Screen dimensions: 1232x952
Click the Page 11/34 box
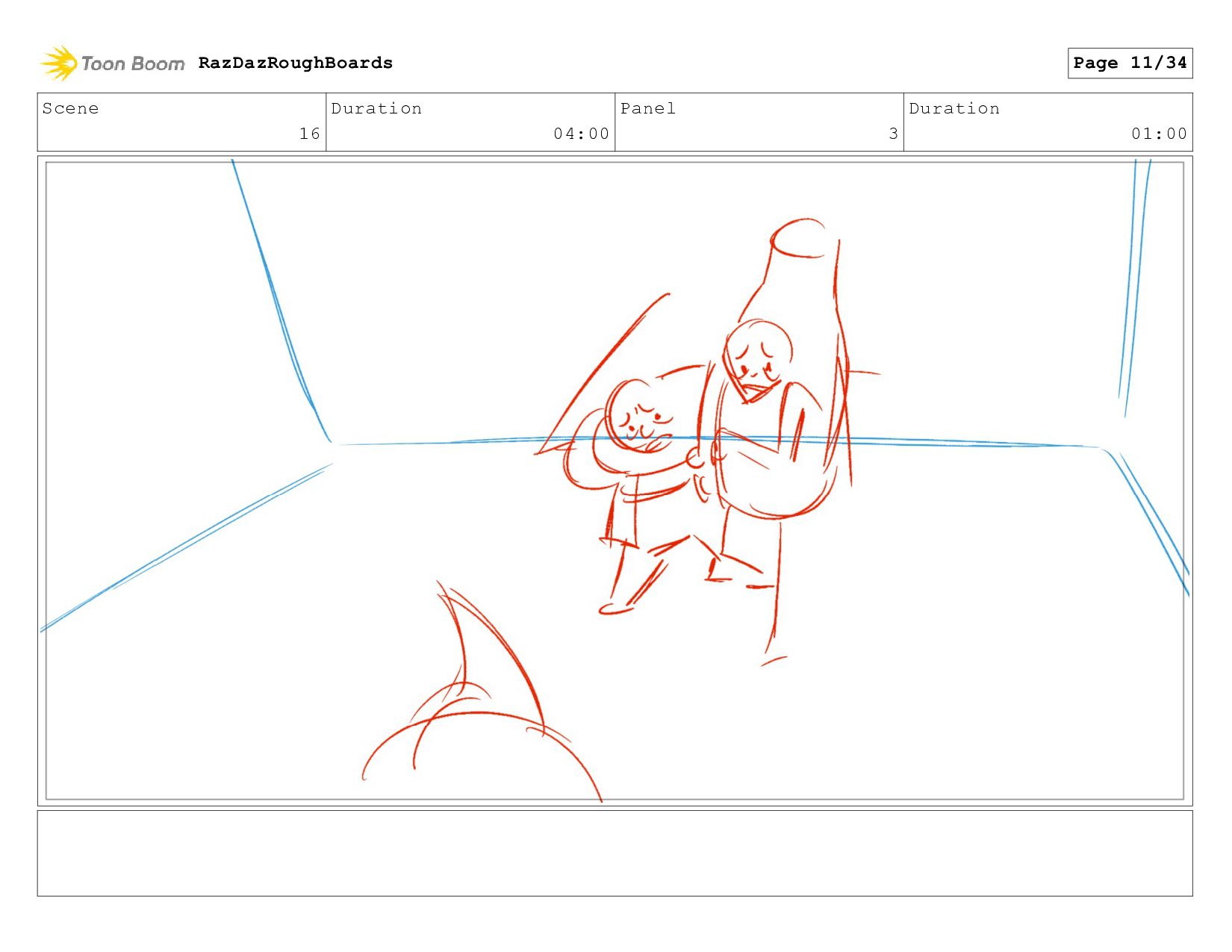tap(1130, 63)
